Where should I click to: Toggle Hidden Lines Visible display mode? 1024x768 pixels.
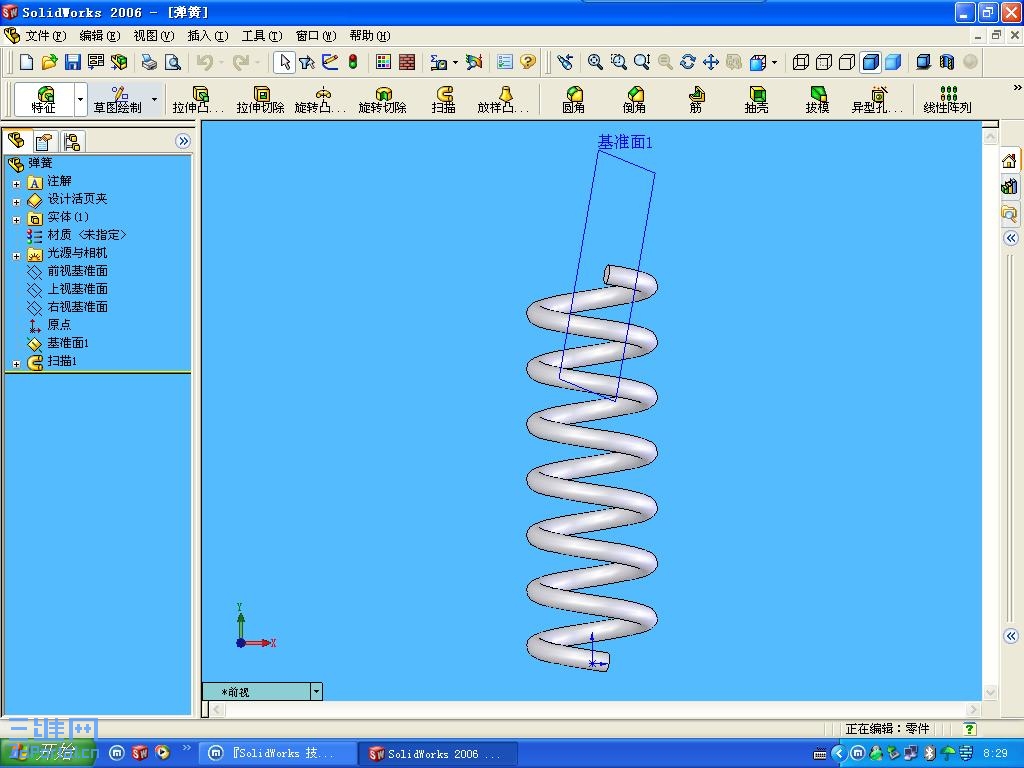pyautogui.click(x=824, y=62)
